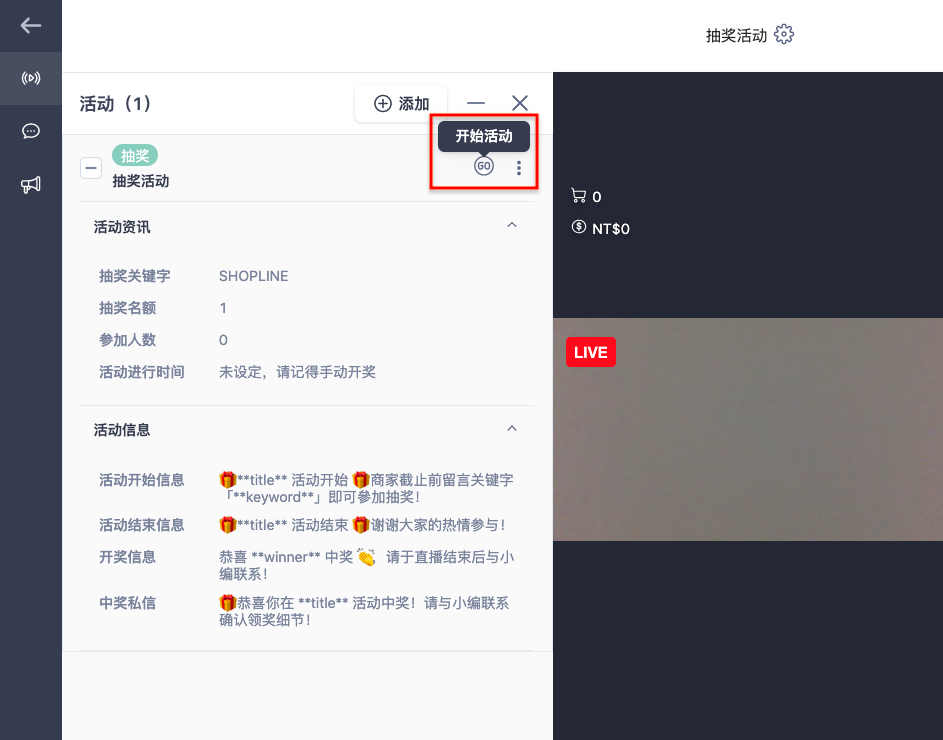The height and width of the screenshot is (740, 943).
Task: Click the 活动（1） panel title
Action: 115,103
